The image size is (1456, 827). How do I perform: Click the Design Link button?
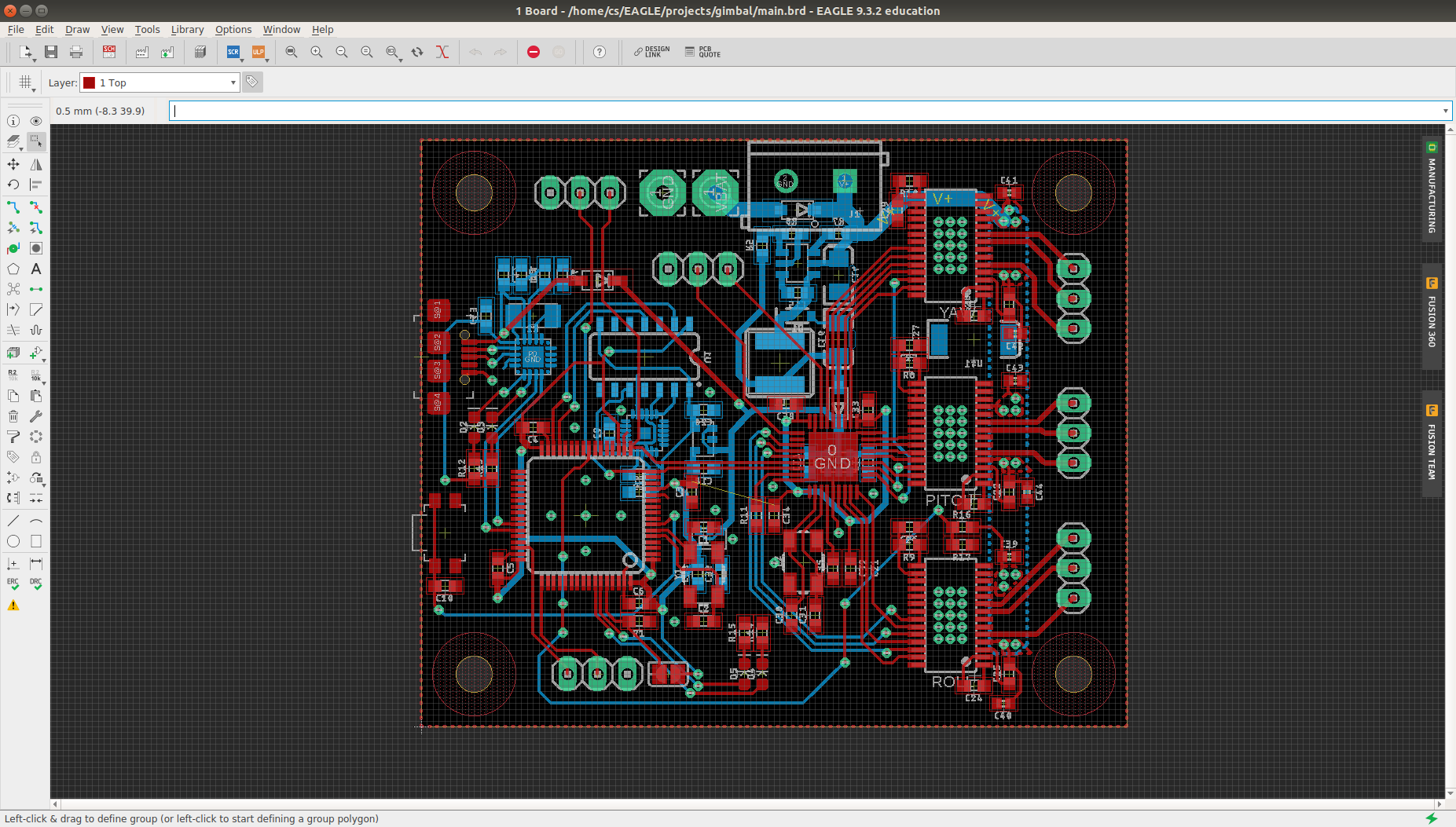(x=651, y=52)
